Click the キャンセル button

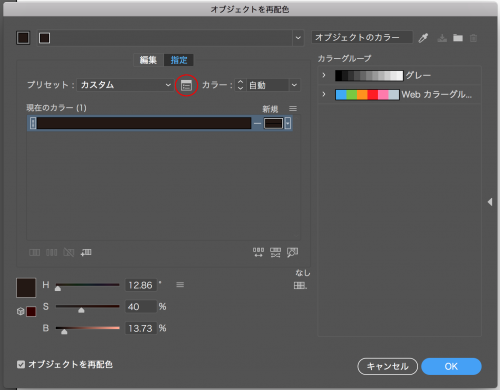387,366
